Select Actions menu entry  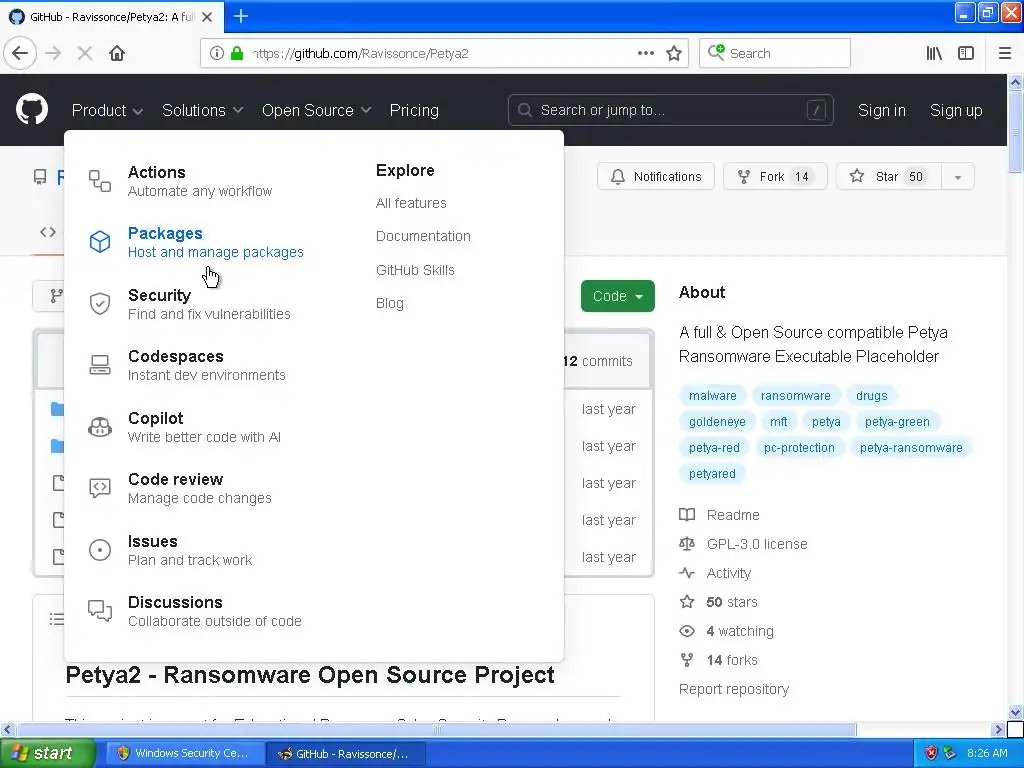click(200, 181)
